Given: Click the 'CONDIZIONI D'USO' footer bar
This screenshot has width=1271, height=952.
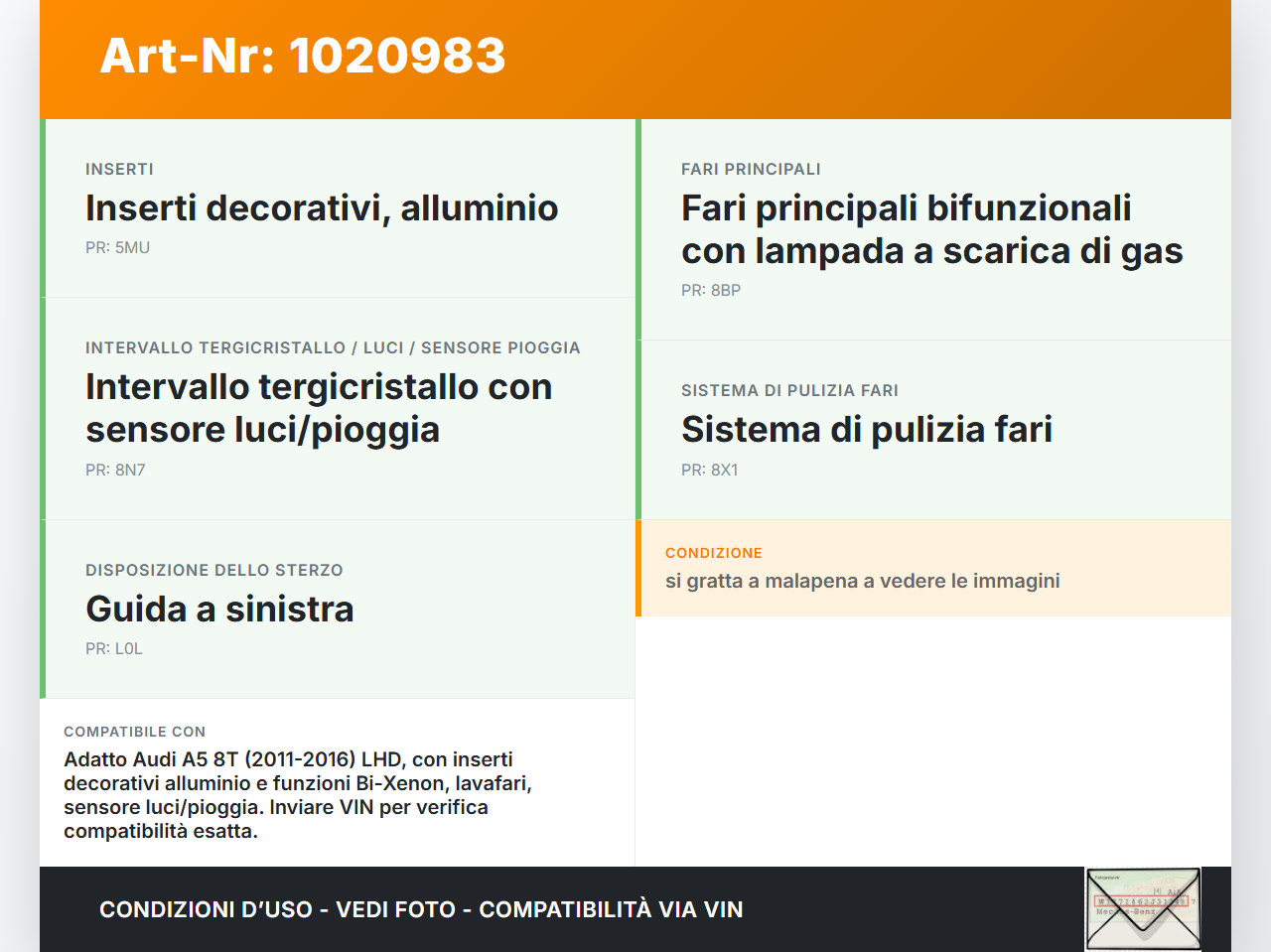Looking at the screenshot, I should [420, 908].
